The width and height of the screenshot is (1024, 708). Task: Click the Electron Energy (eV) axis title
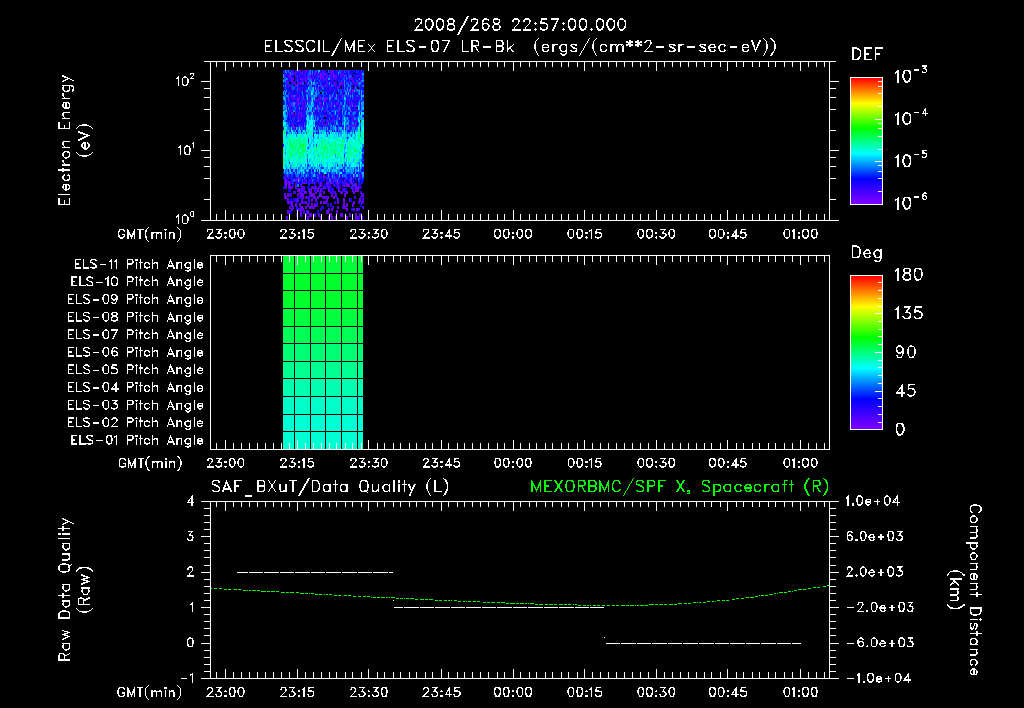coord(74,140)
